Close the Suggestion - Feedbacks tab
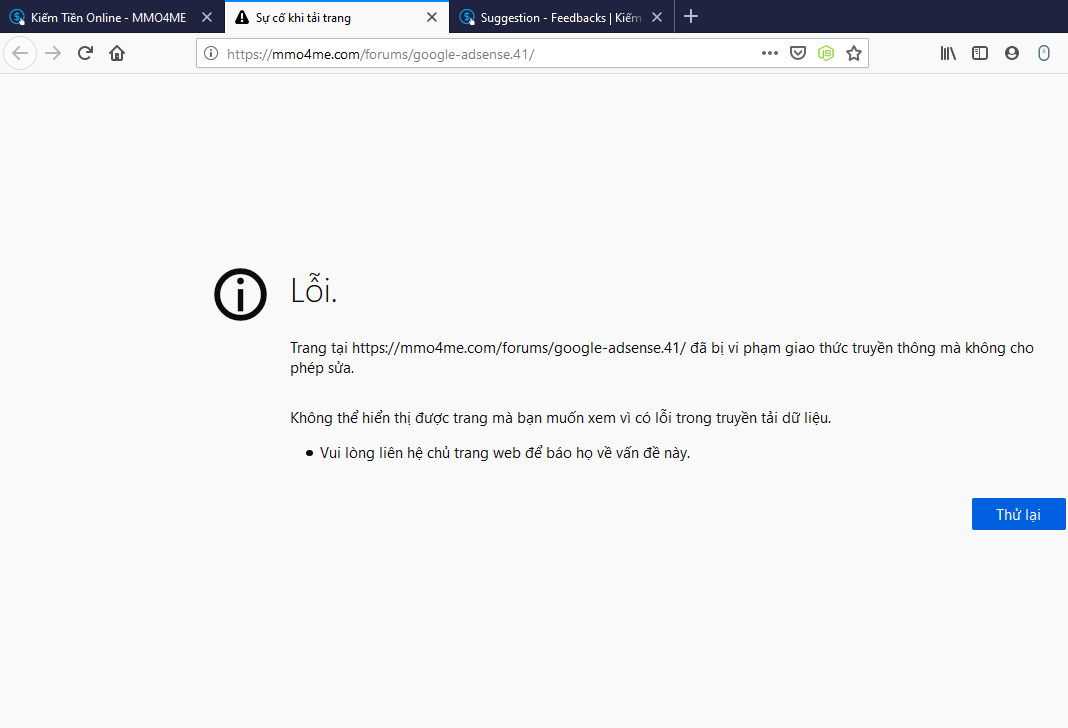Viewport: 1068px width, 728px height. [657, 17]
